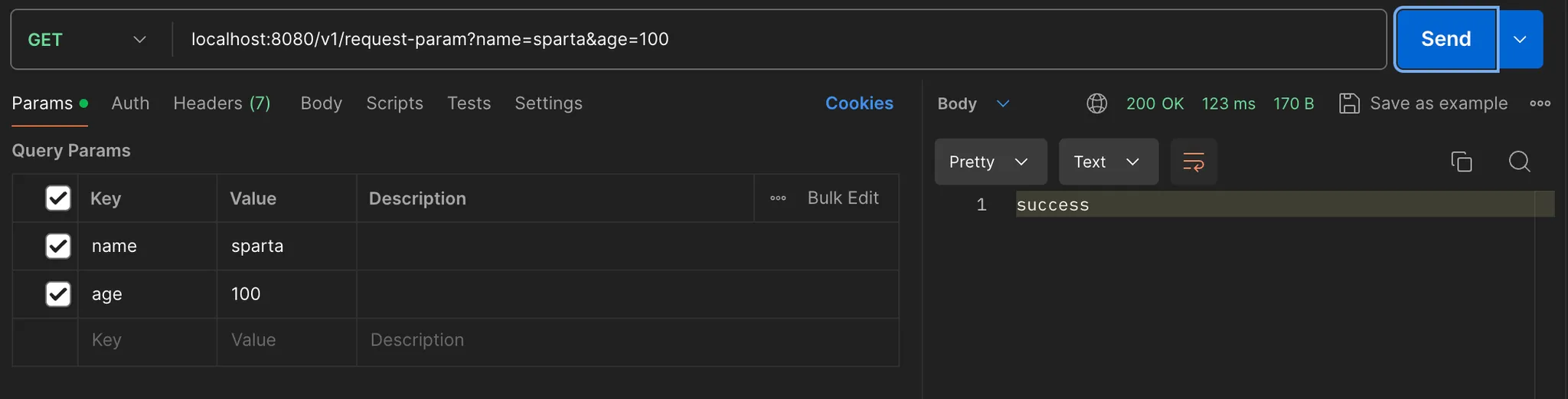Expand the Send button arrow options
The height and width of the screenshot is (399, 1568).
click(x=1521, y=40)
